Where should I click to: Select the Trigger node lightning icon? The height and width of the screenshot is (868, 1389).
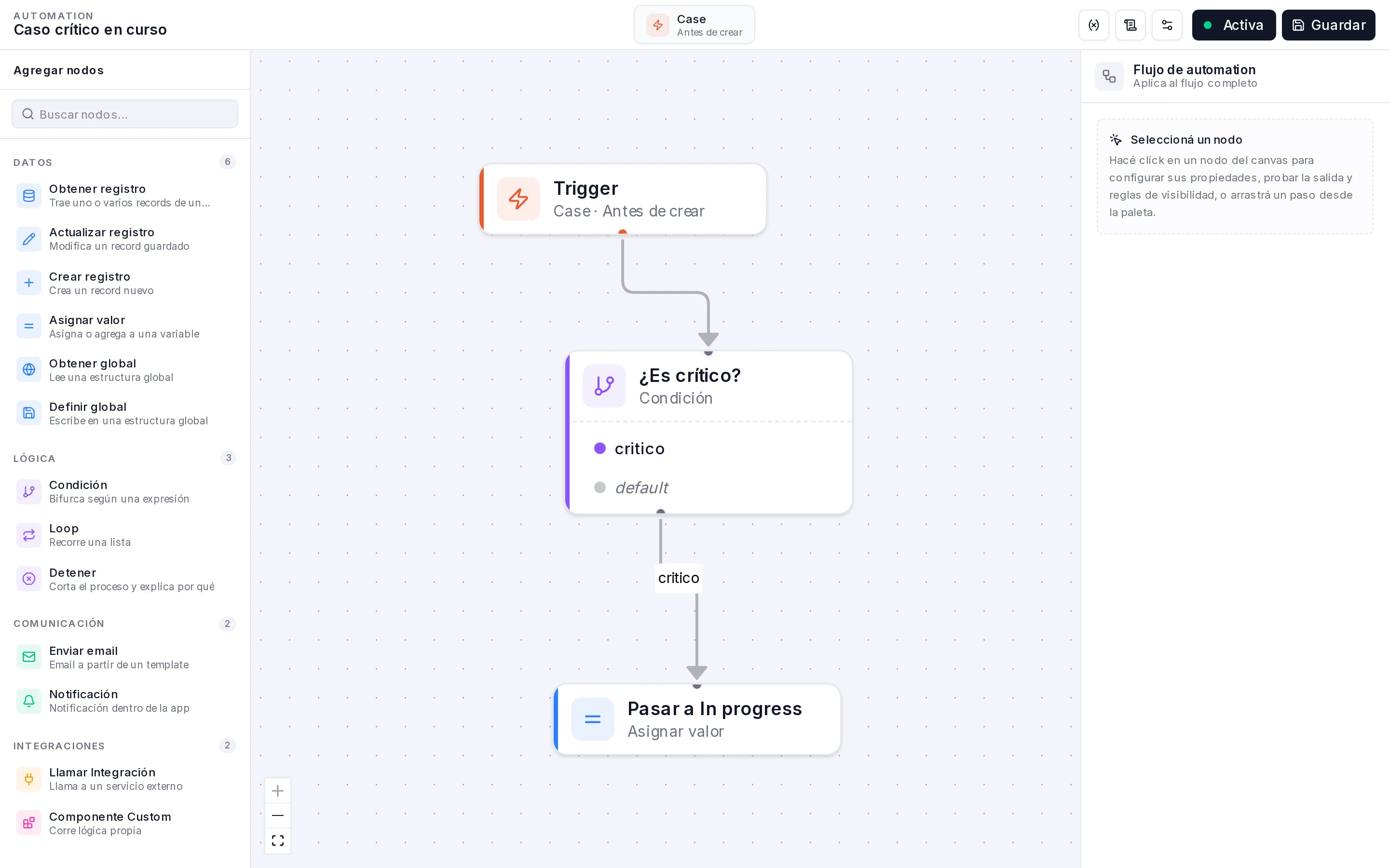pos(518,199)
